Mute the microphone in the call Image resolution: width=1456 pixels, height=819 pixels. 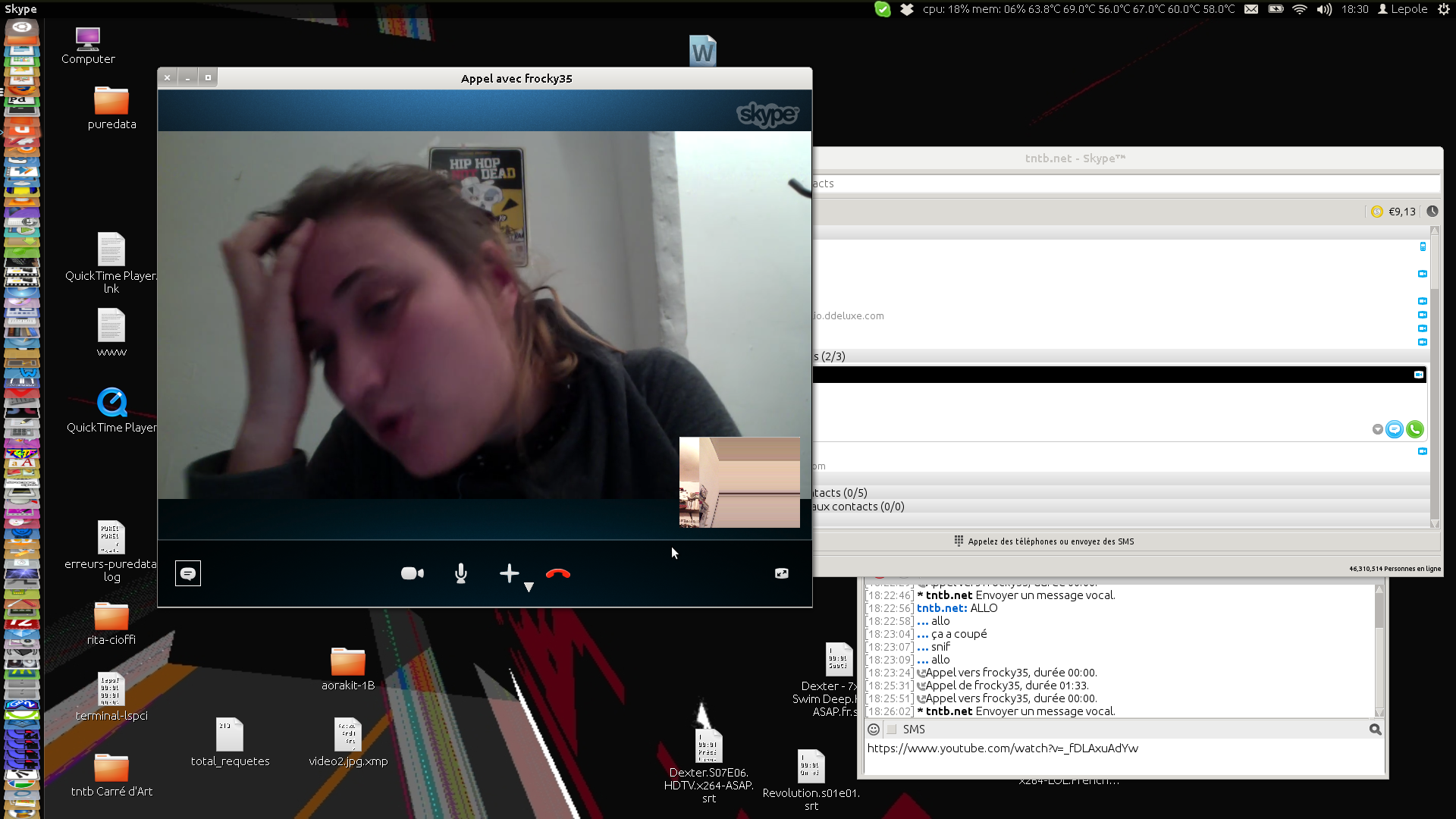point(460,574)
